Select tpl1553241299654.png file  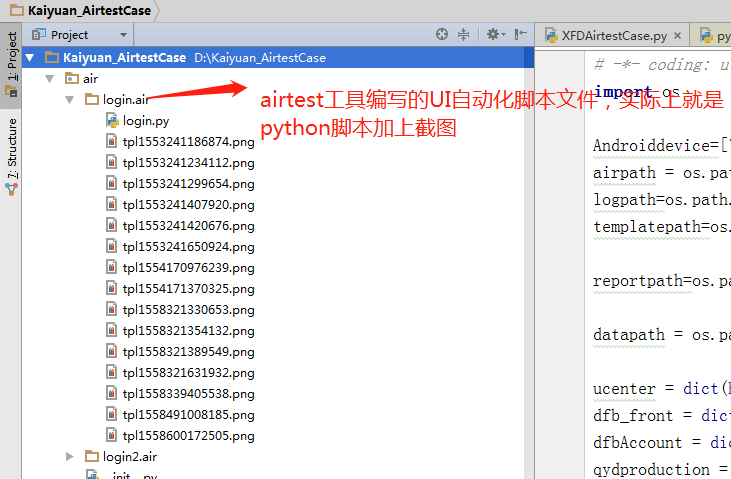pos(188,184)
